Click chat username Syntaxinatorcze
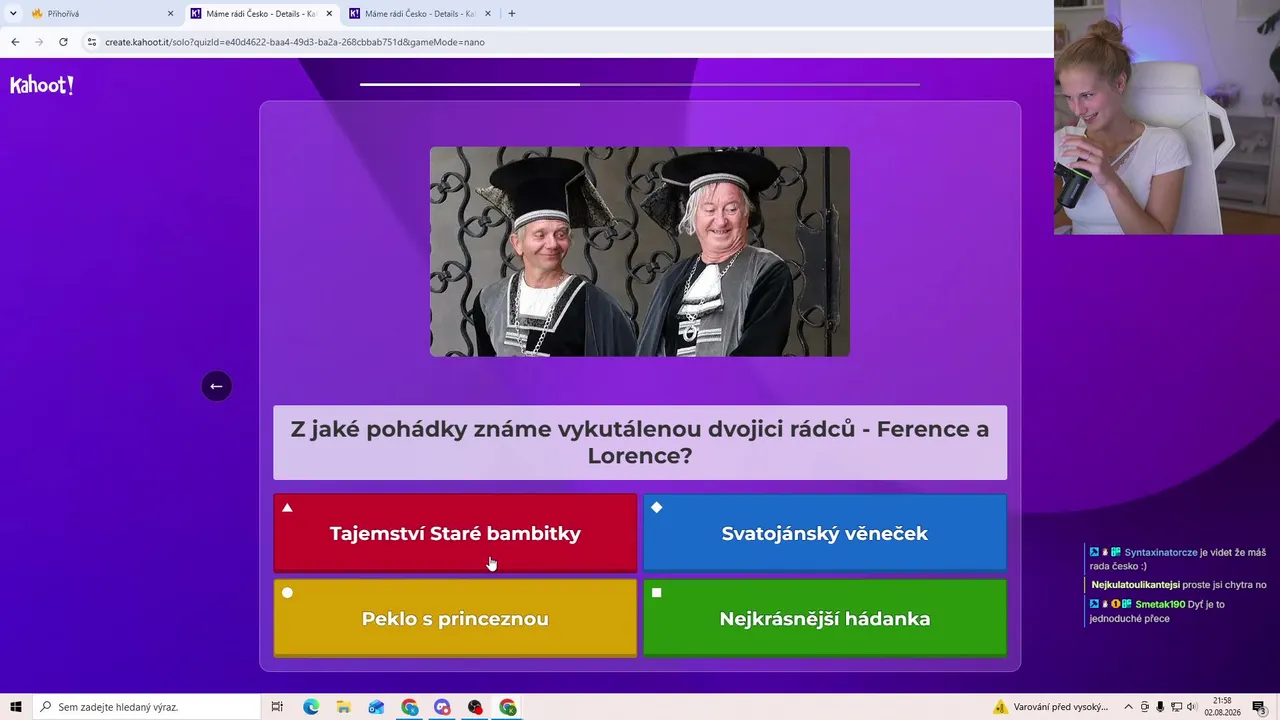Screen dimensions: 1280x720 (1161, 552)
